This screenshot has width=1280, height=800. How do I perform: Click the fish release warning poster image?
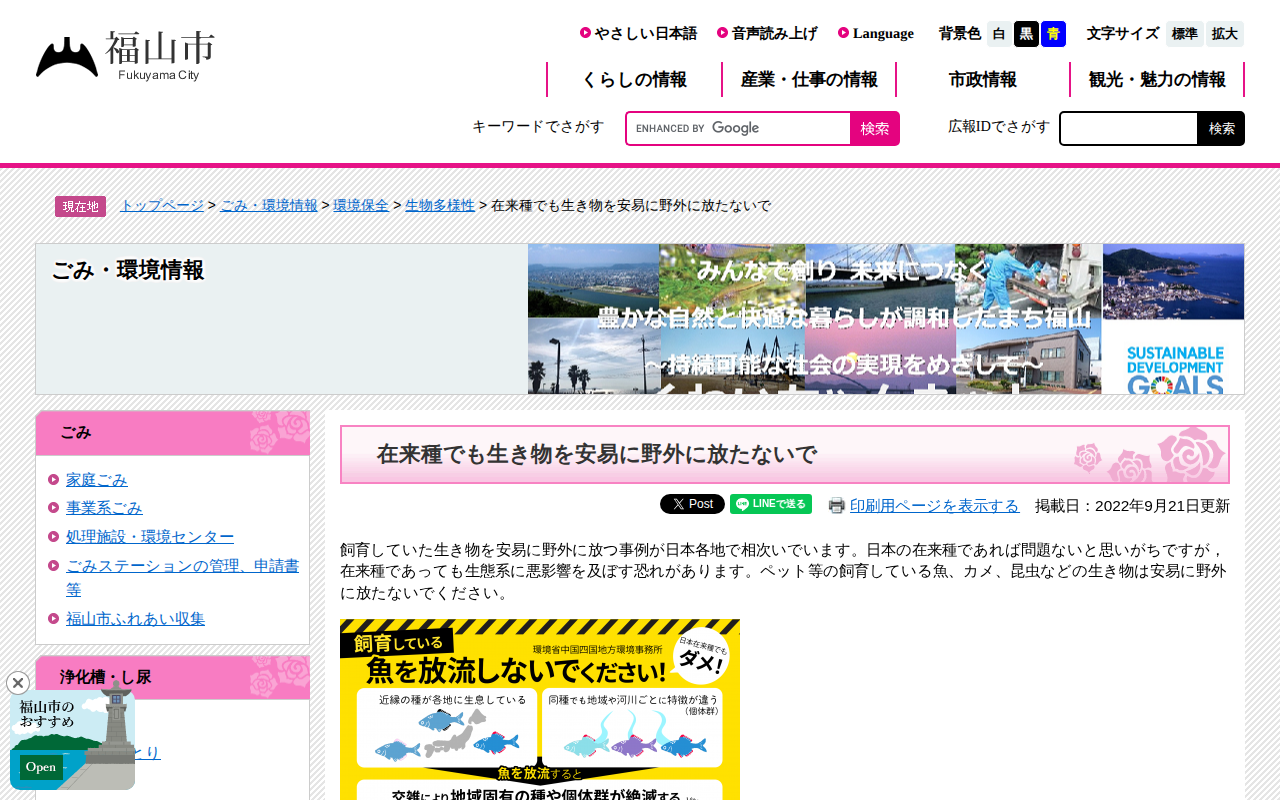tap(540, 709)
